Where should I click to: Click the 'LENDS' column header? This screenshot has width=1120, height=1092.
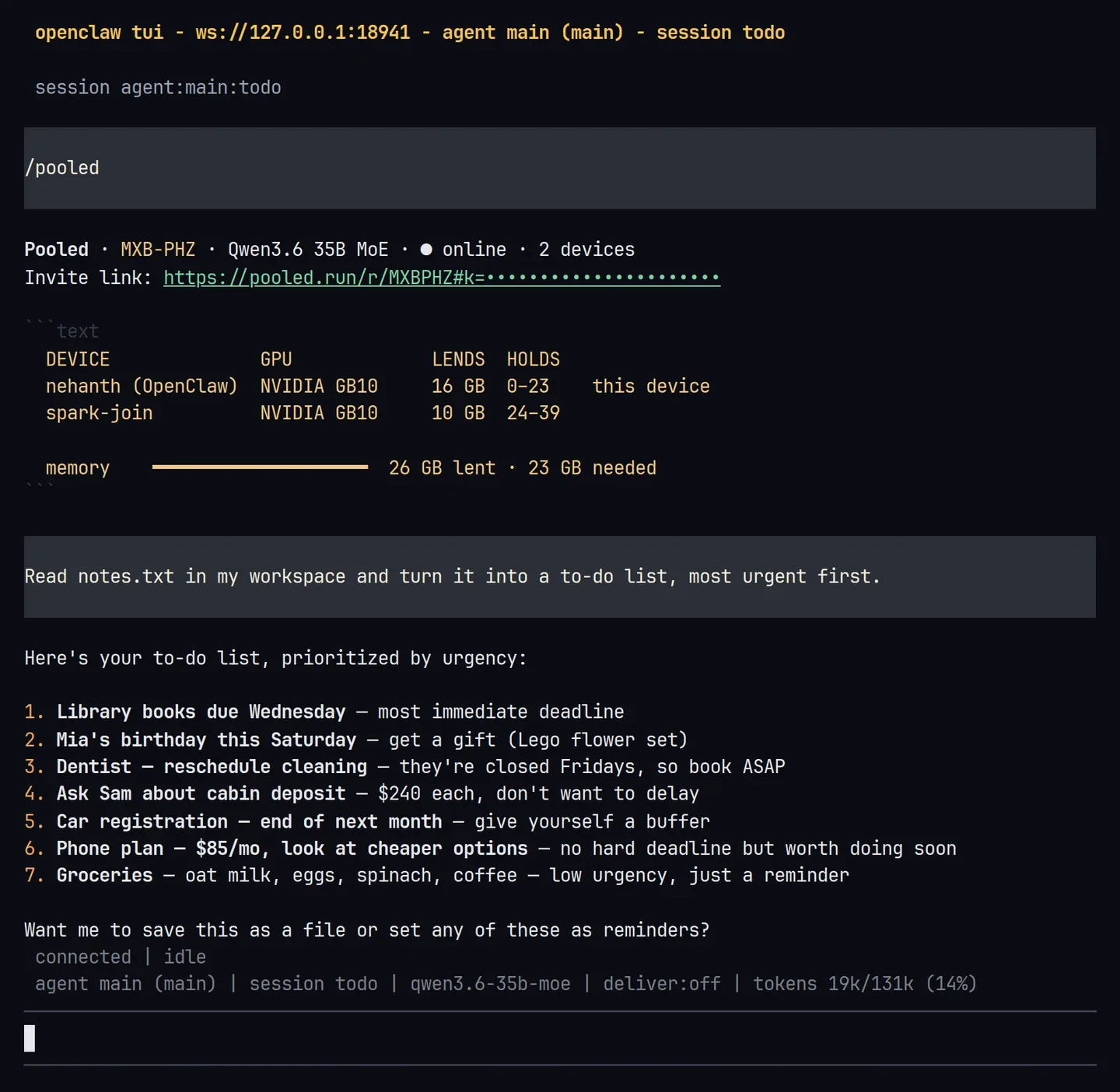point(458,359)
